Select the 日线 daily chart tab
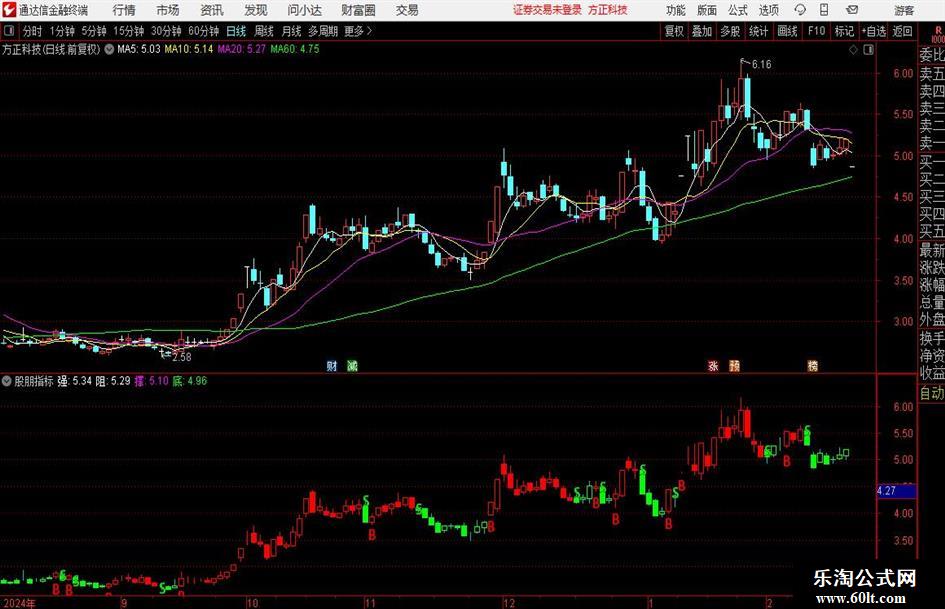Viewport: 945px width, 609px height. (236, 31)
